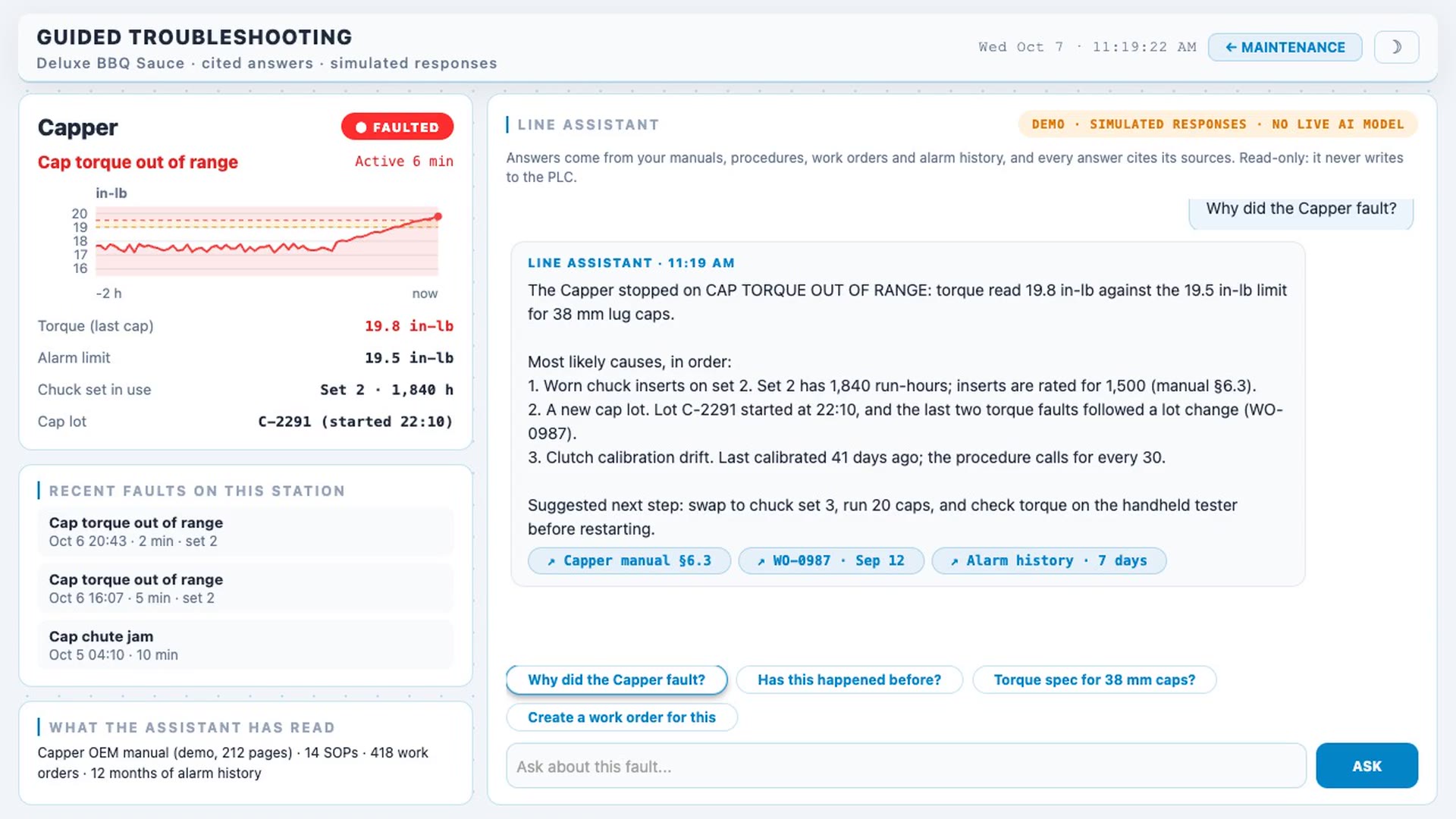This screenshot has height=819, width=1456.
Task: Open the Cap chute jam fault entry
Action: point(246,645)
